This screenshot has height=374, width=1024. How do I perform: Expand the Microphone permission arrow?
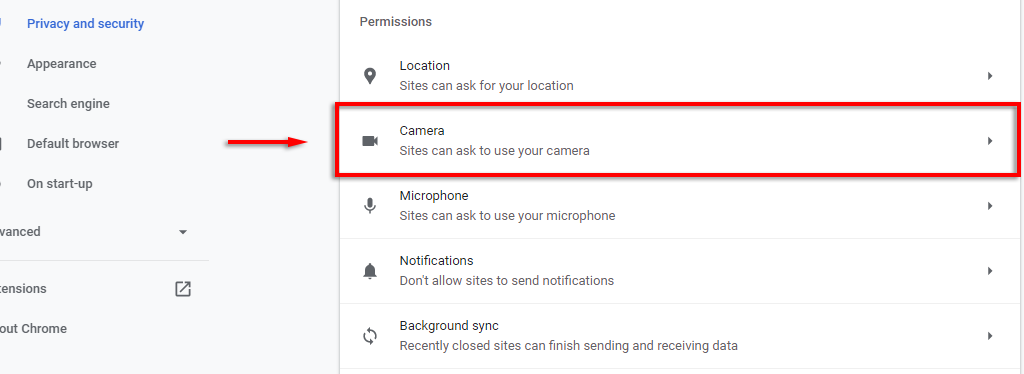point(990,206)
